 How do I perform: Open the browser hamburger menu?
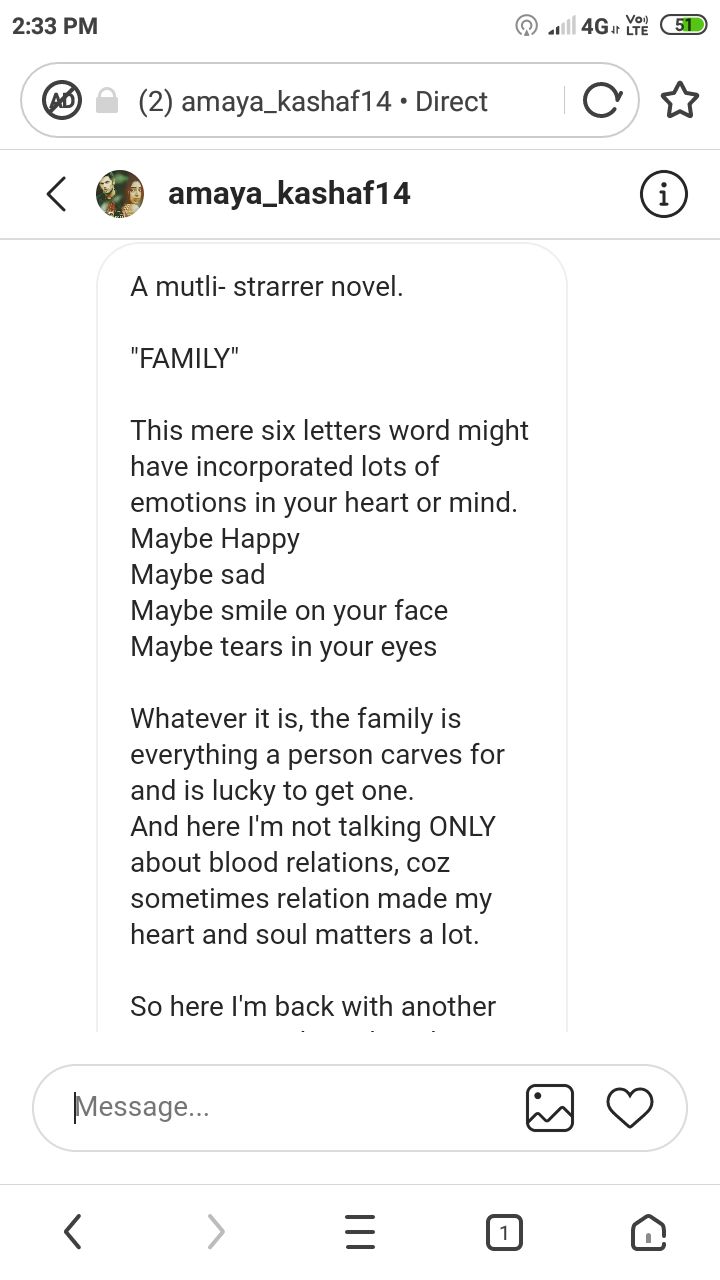pos(360,1232)
